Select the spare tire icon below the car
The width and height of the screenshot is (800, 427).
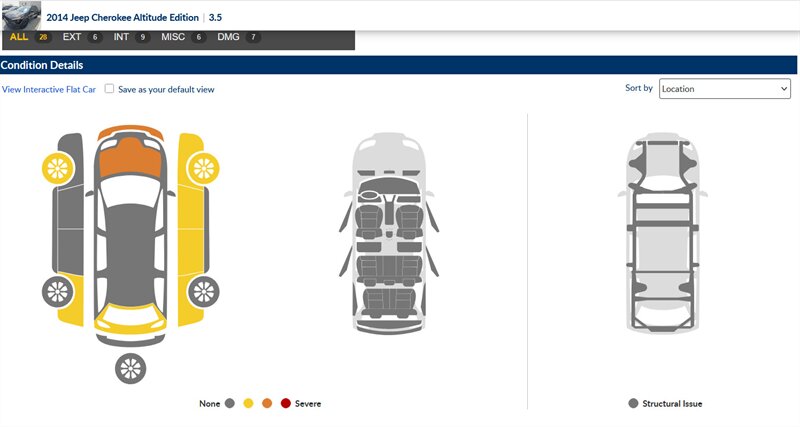pos(130,367)
